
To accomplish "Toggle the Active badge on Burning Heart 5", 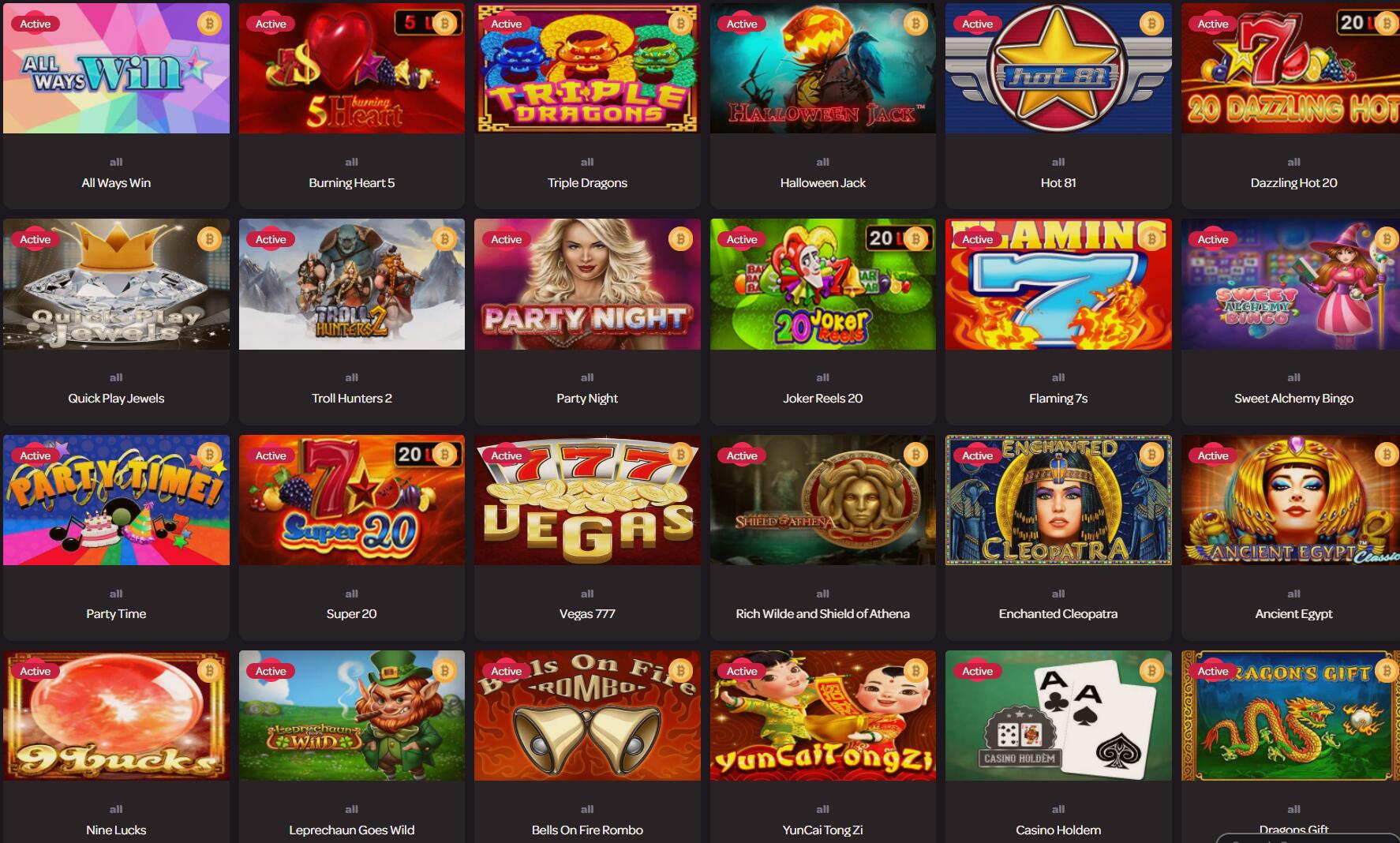I will (x=271, y=24).
